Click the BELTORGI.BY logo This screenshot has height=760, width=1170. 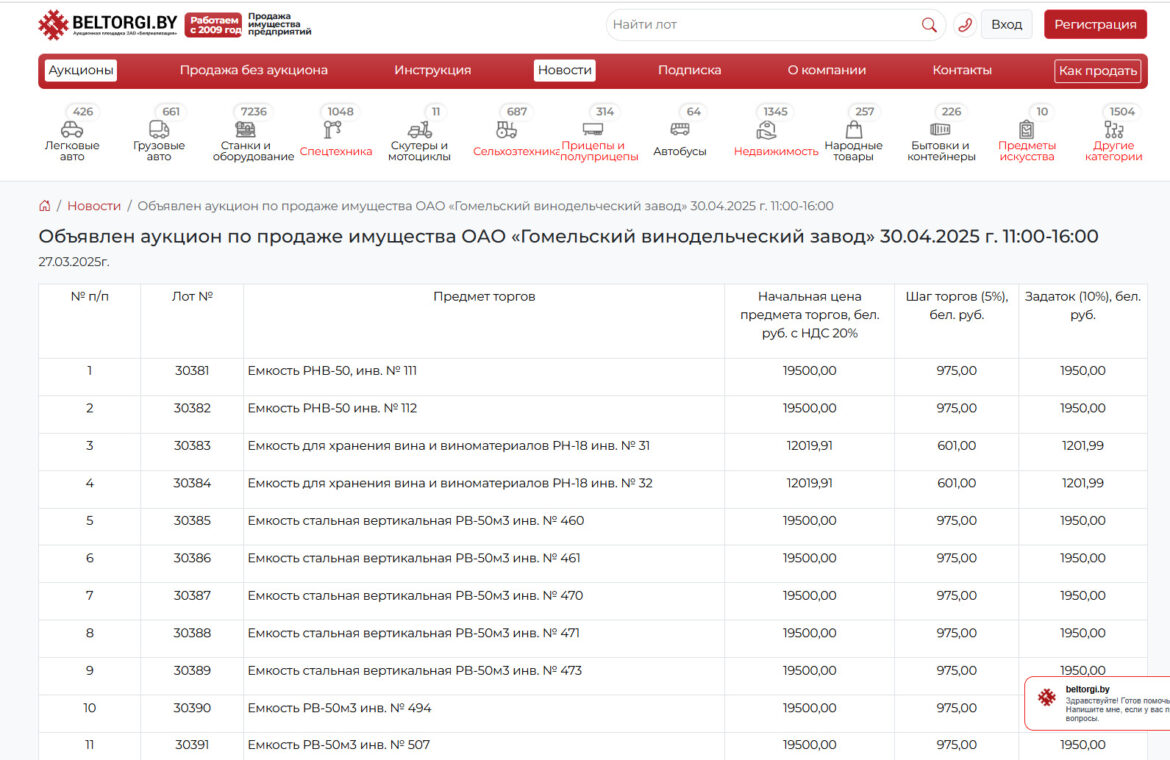coord(108,25)
